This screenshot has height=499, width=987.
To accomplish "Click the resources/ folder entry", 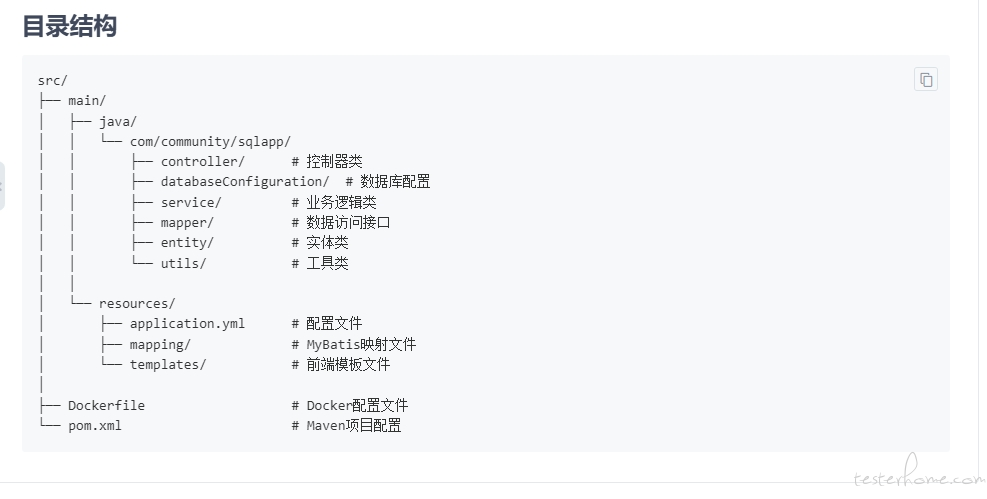I will pos(137,303).
